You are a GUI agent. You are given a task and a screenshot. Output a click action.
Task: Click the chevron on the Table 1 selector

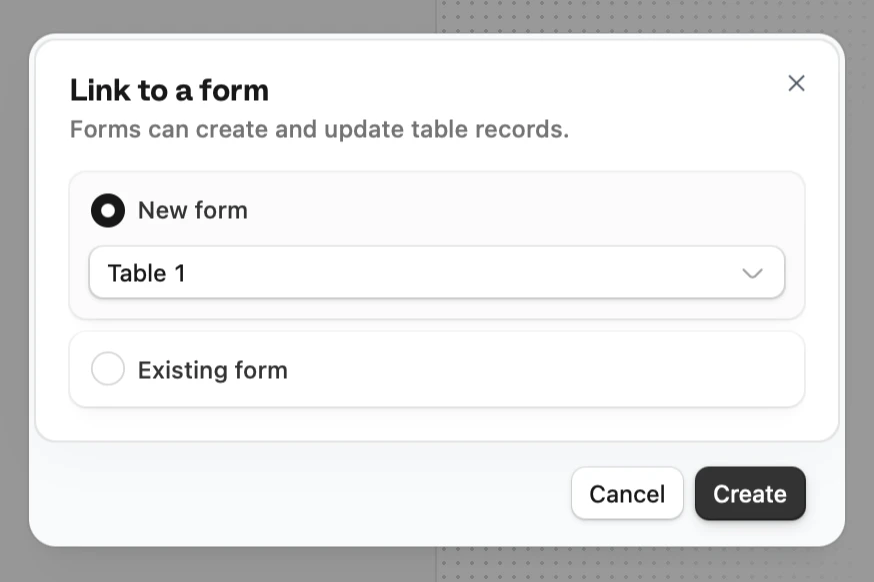tap(752, 272)
